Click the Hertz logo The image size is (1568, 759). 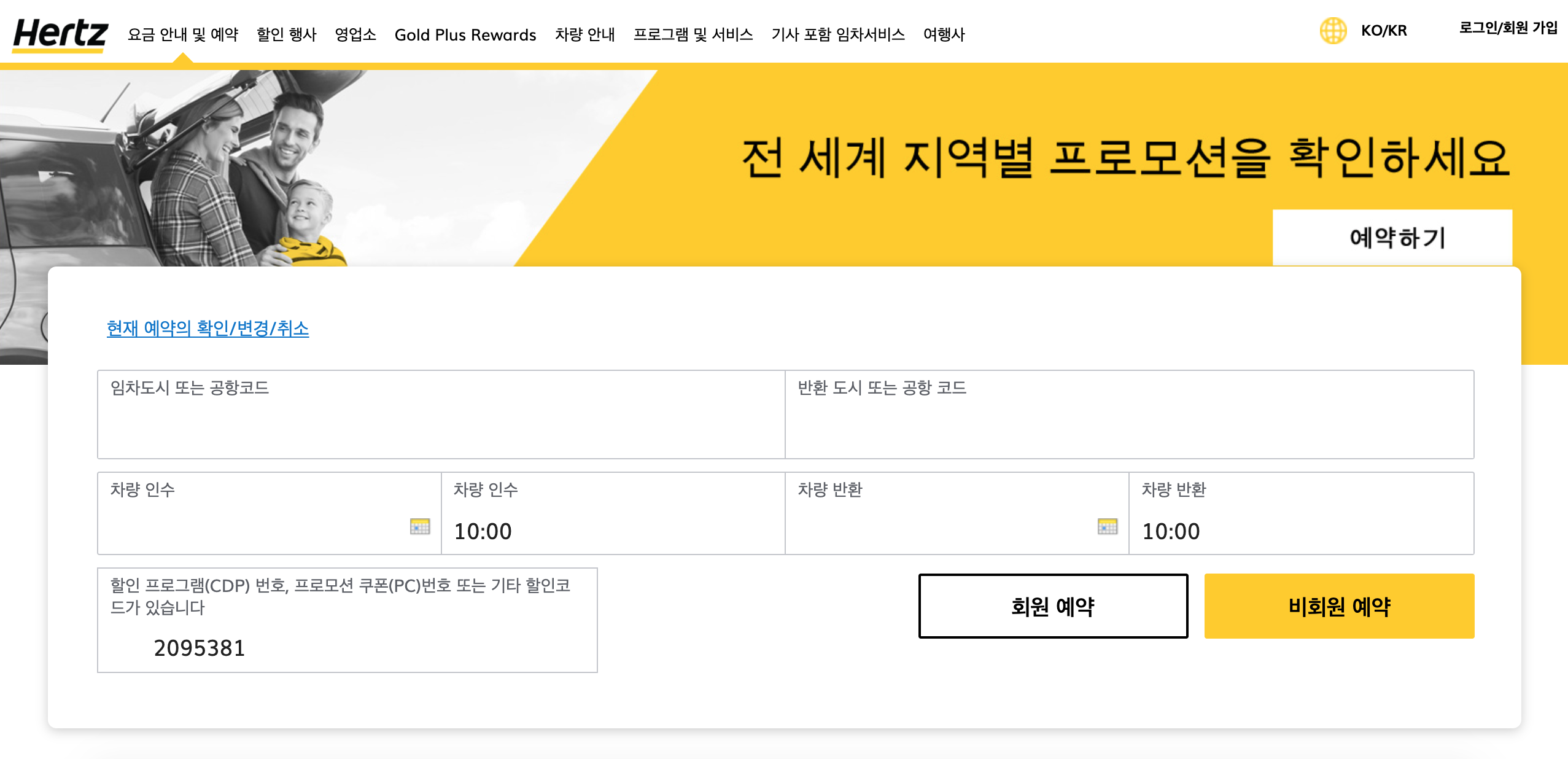pos(60,34)
